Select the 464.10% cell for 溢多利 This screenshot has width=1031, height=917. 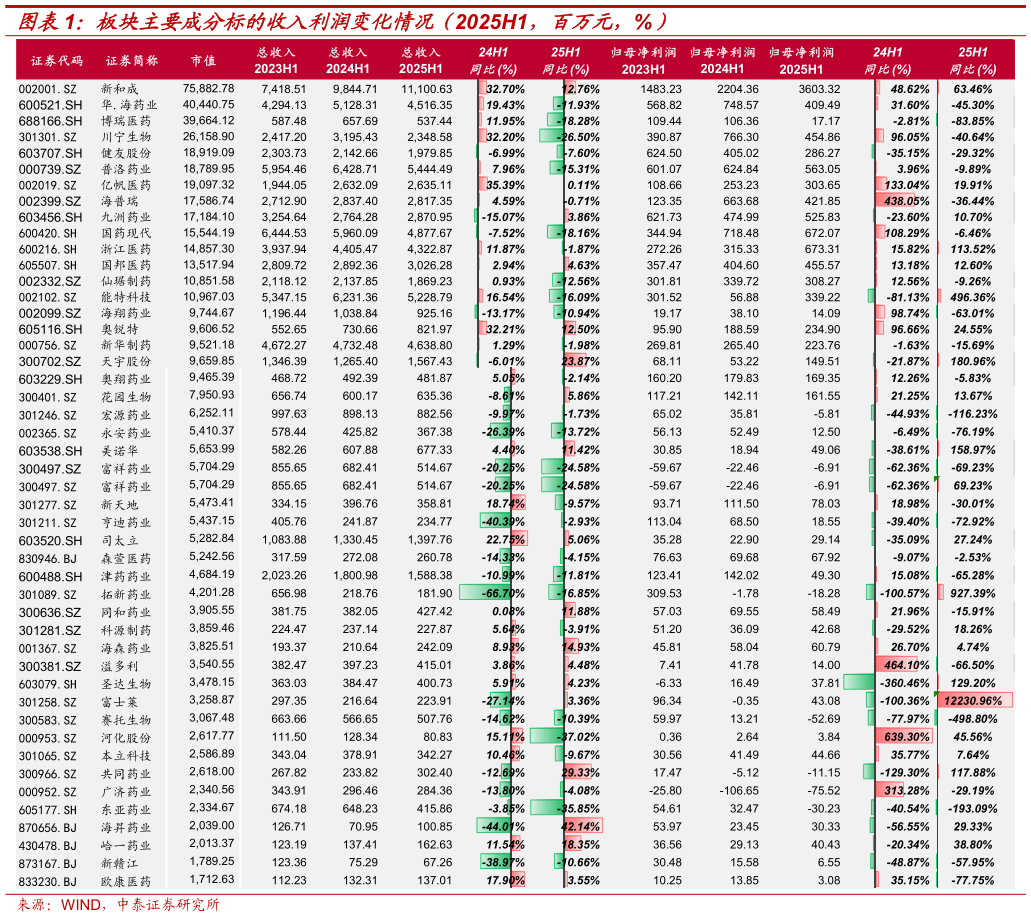pos(906,665)
